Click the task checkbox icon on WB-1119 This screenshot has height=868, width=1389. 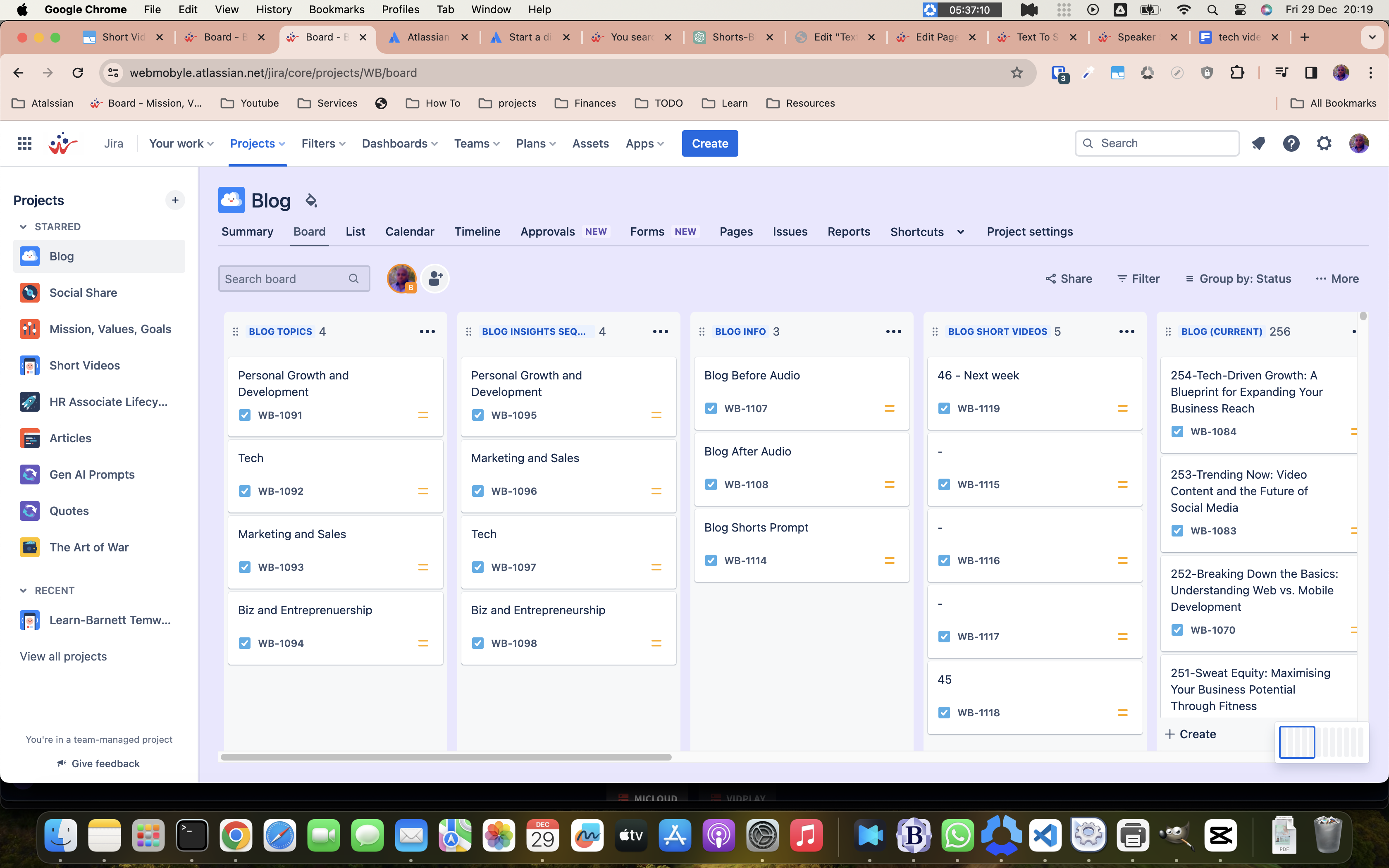pyautogui.click(x=944, y=408)
